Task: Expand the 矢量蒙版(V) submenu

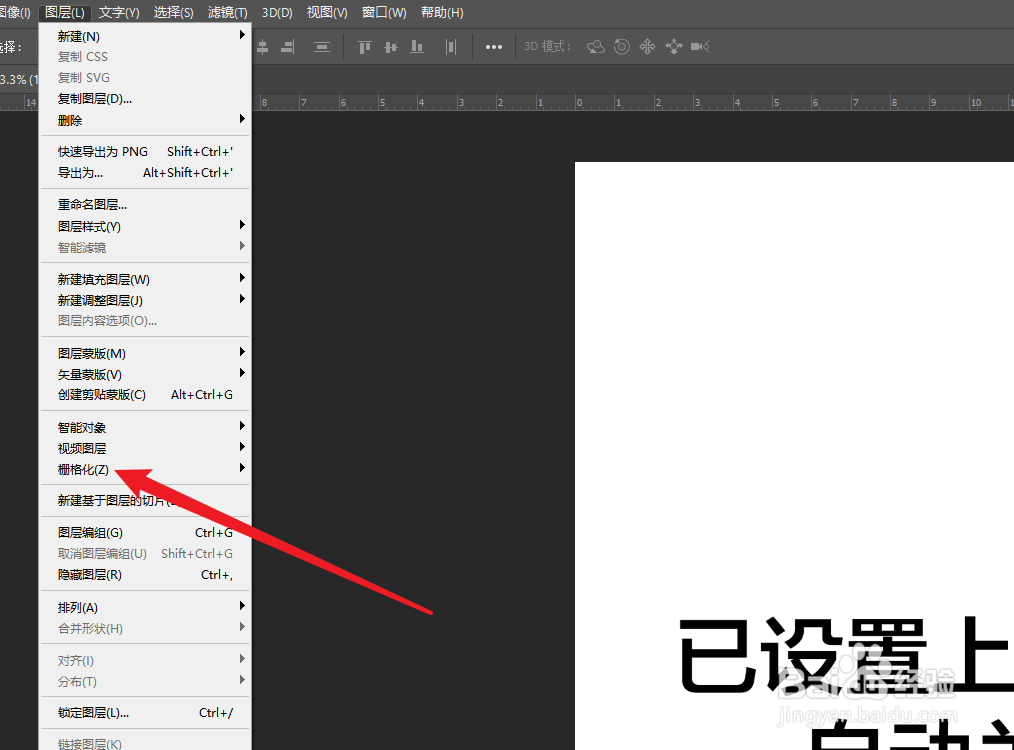Action: 146,374
